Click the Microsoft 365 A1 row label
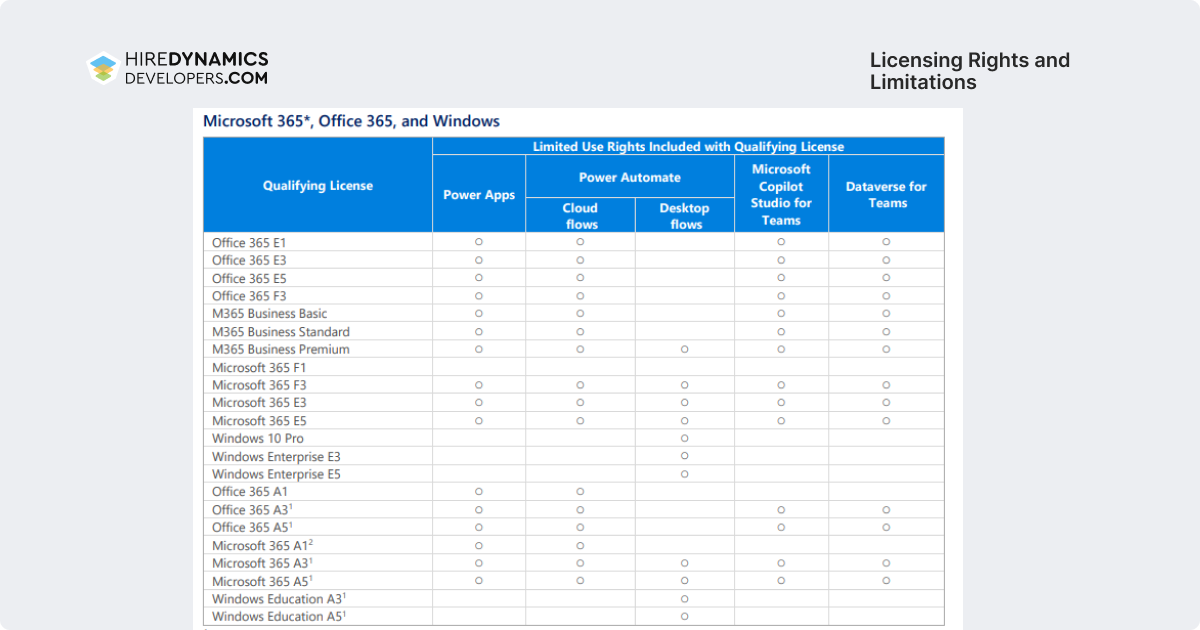This screenshot has height=630, width=1200. point(263,546)
